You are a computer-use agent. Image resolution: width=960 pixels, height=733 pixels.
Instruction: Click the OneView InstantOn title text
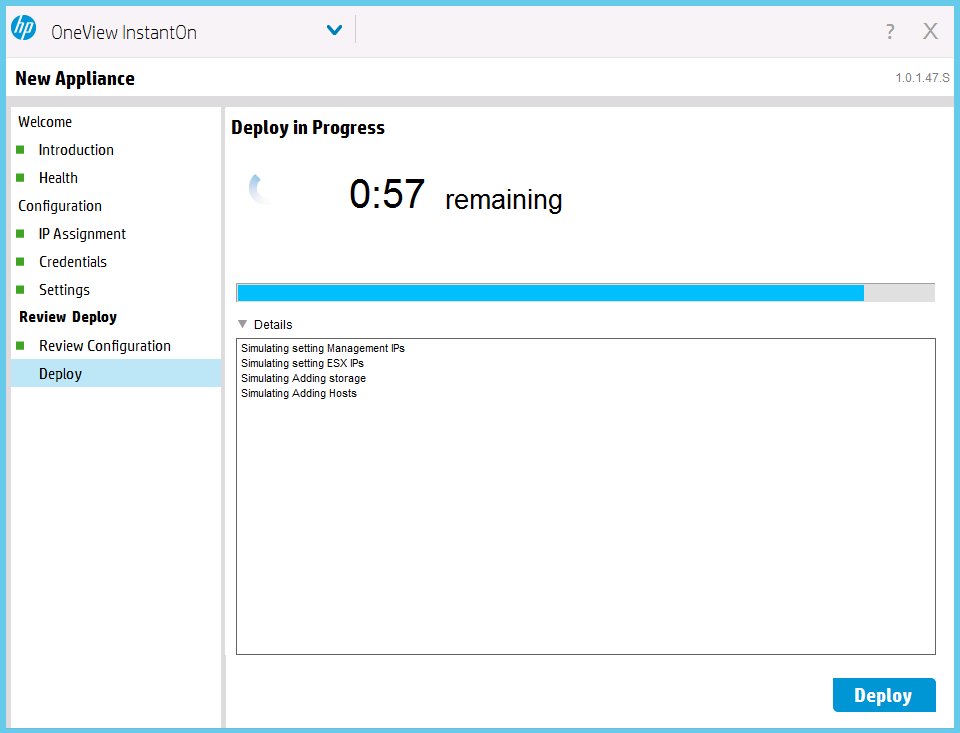124,32
